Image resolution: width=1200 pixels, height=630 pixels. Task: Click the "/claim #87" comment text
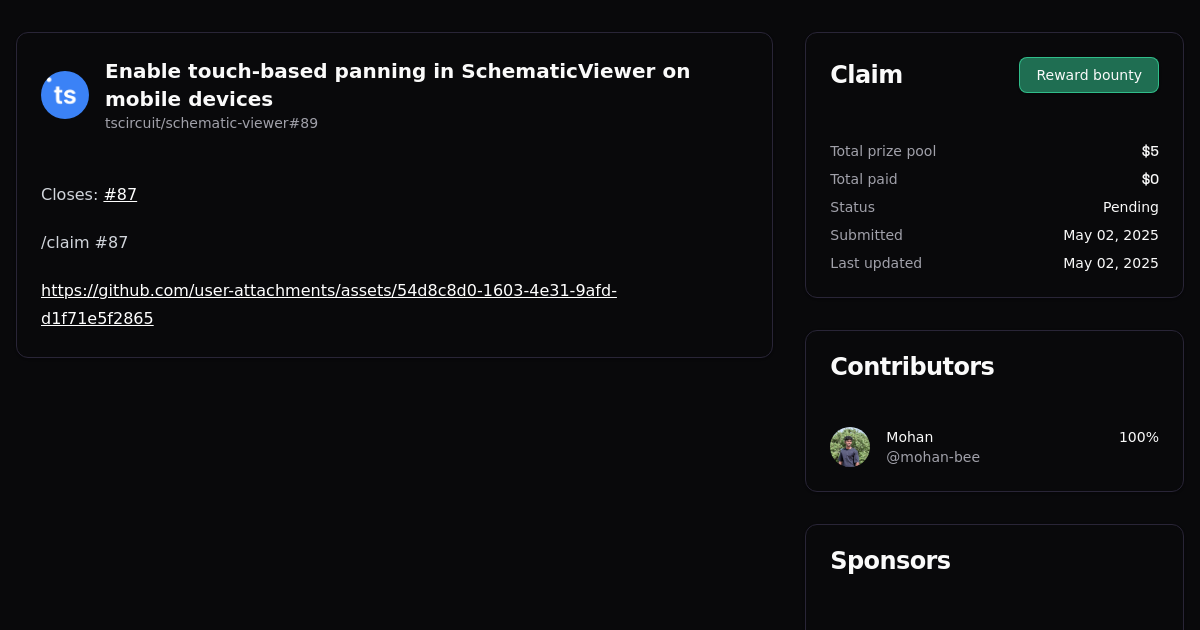click(x=84, y=243)
